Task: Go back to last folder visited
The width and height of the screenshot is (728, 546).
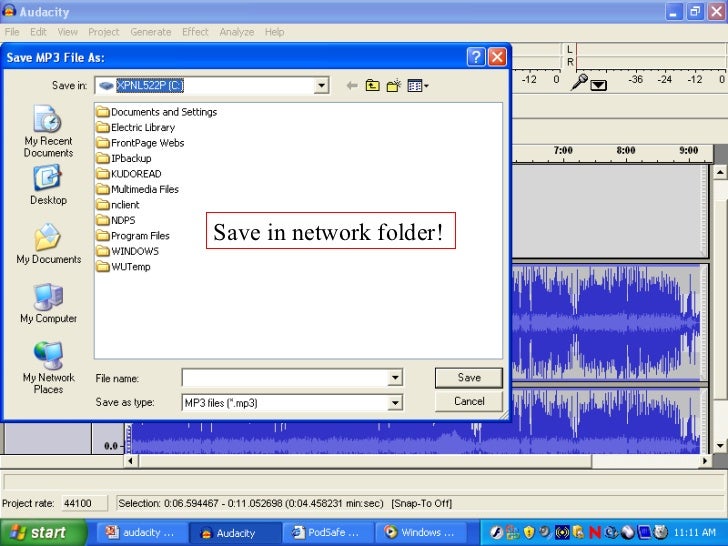Action: (352, 85)
